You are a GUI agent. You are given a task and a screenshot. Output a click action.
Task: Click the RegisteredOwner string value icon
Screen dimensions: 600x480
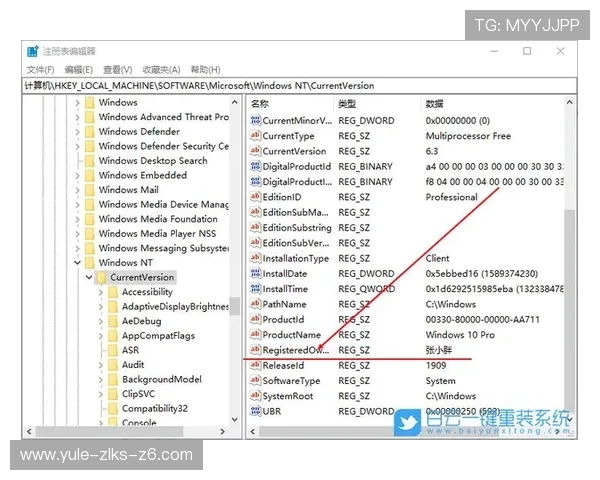[255, 350]
